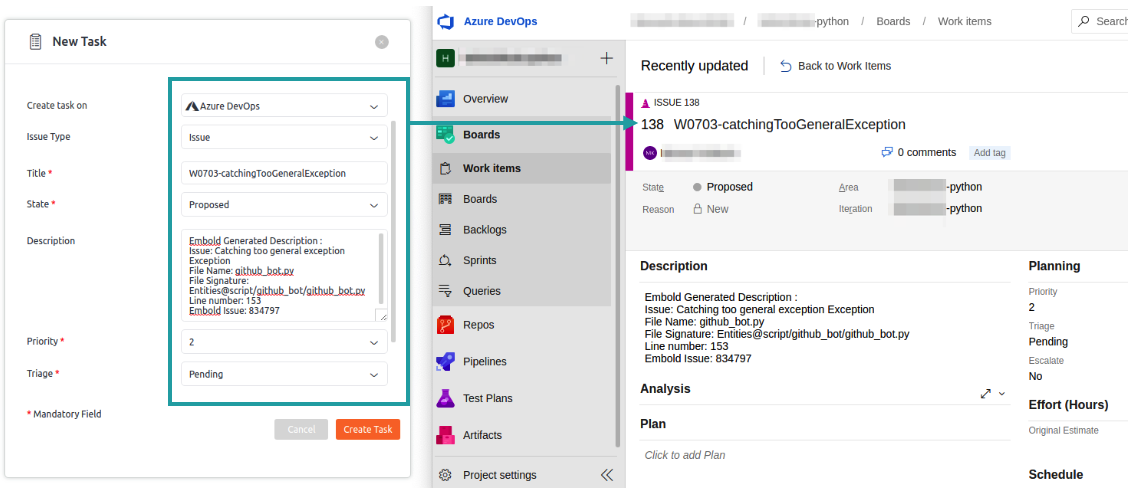Click the Project settings gear icon
Screen dimensions: 1140x494
click(x=446, y=475)
